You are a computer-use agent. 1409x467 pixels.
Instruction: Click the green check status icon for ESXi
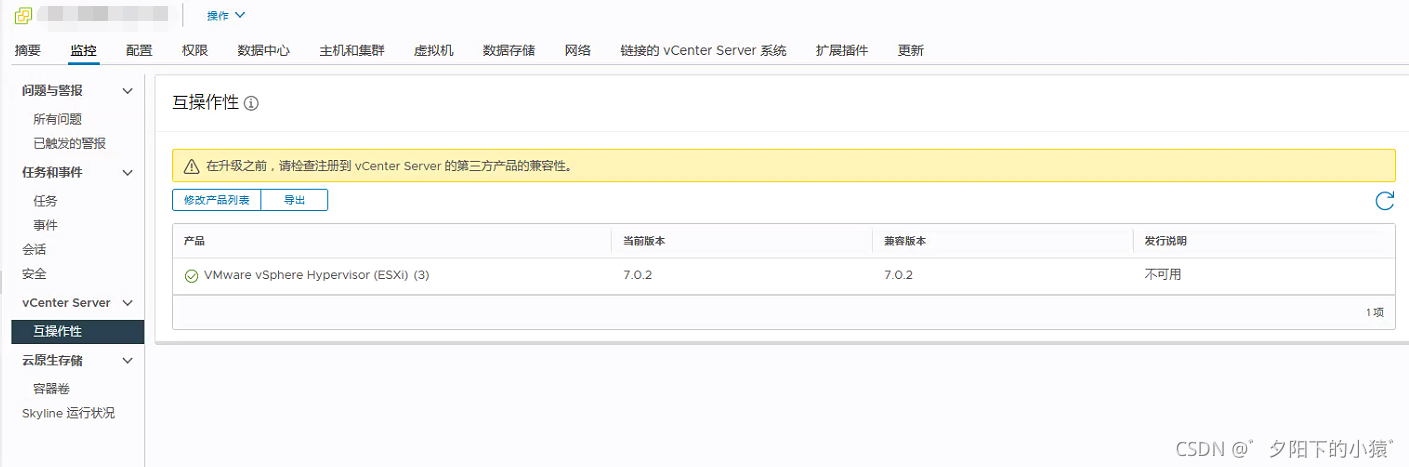[x=191, y=275]
